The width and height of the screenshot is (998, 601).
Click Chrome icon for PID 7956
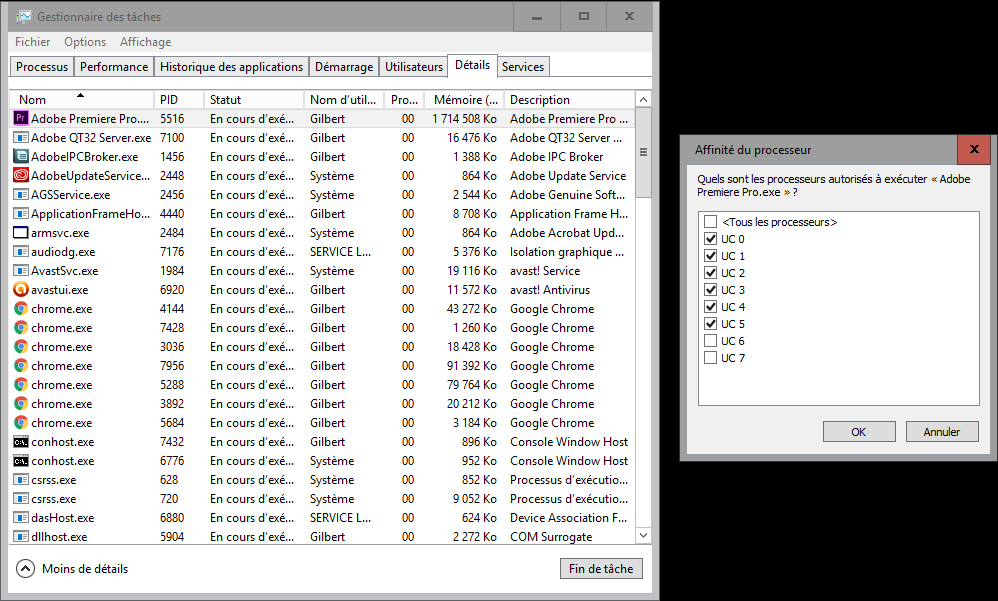point(21,366)
